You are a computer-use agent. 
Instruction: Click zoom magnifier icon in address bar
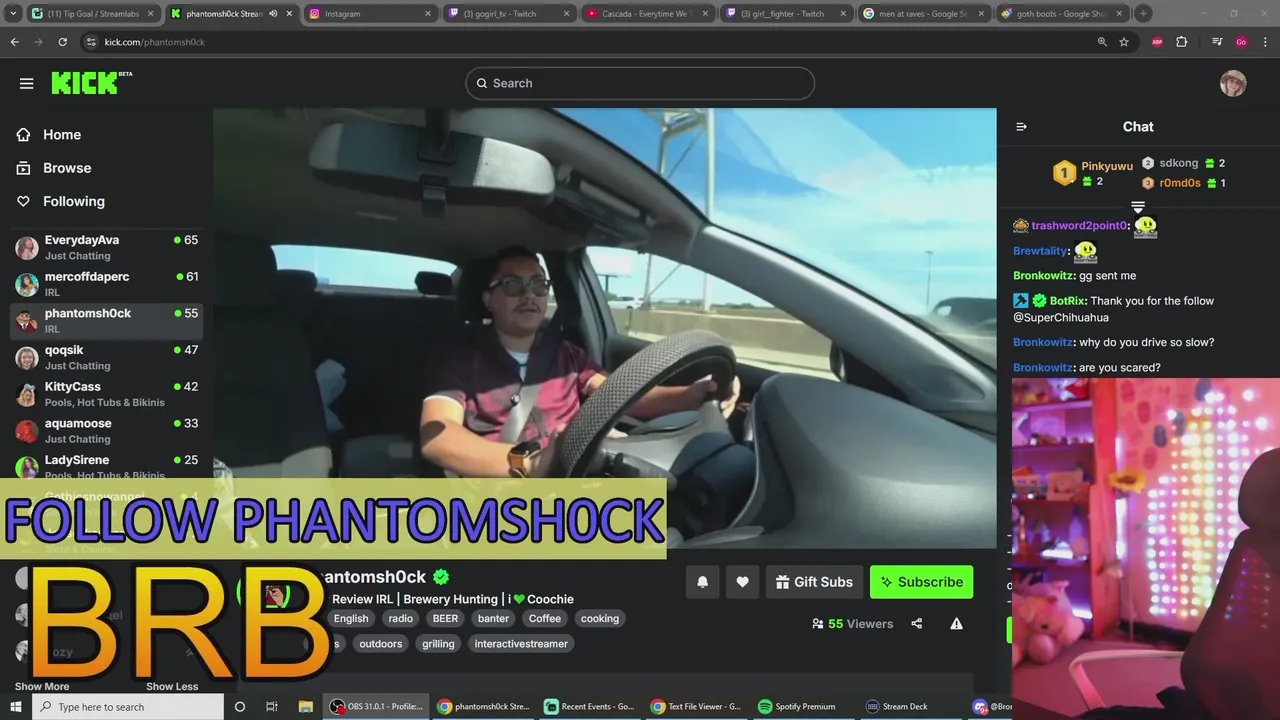[x=1102, y=42]
